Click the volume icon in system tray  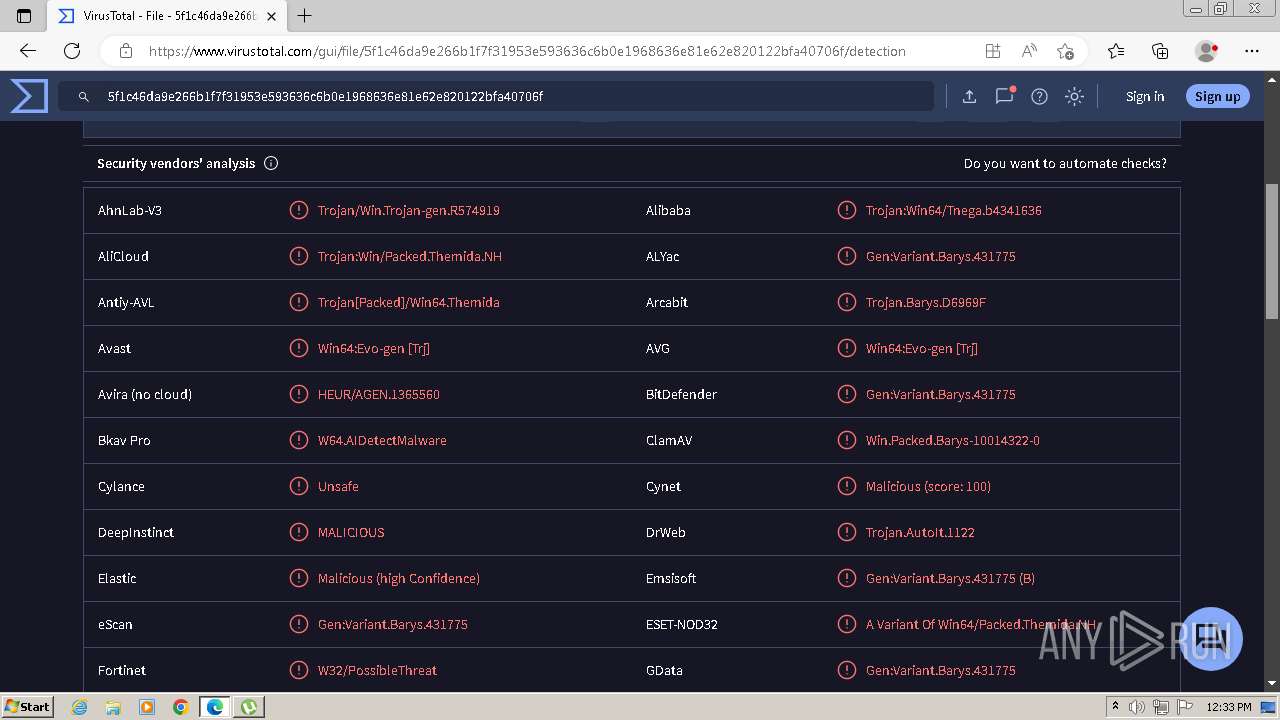(1138, 707)
